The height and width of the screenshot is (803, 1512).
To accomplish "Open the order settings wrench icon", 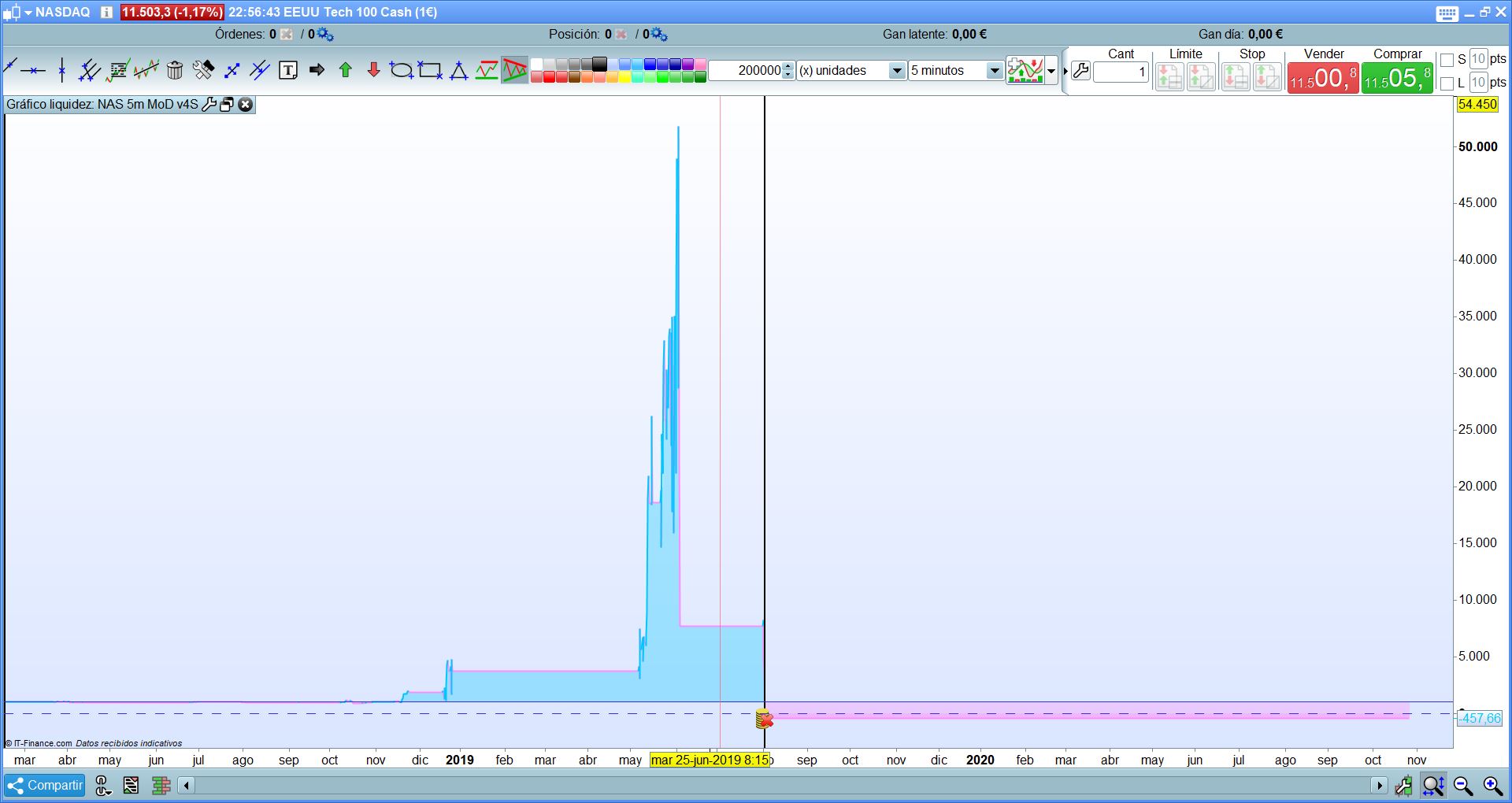I will [1081, 71].
